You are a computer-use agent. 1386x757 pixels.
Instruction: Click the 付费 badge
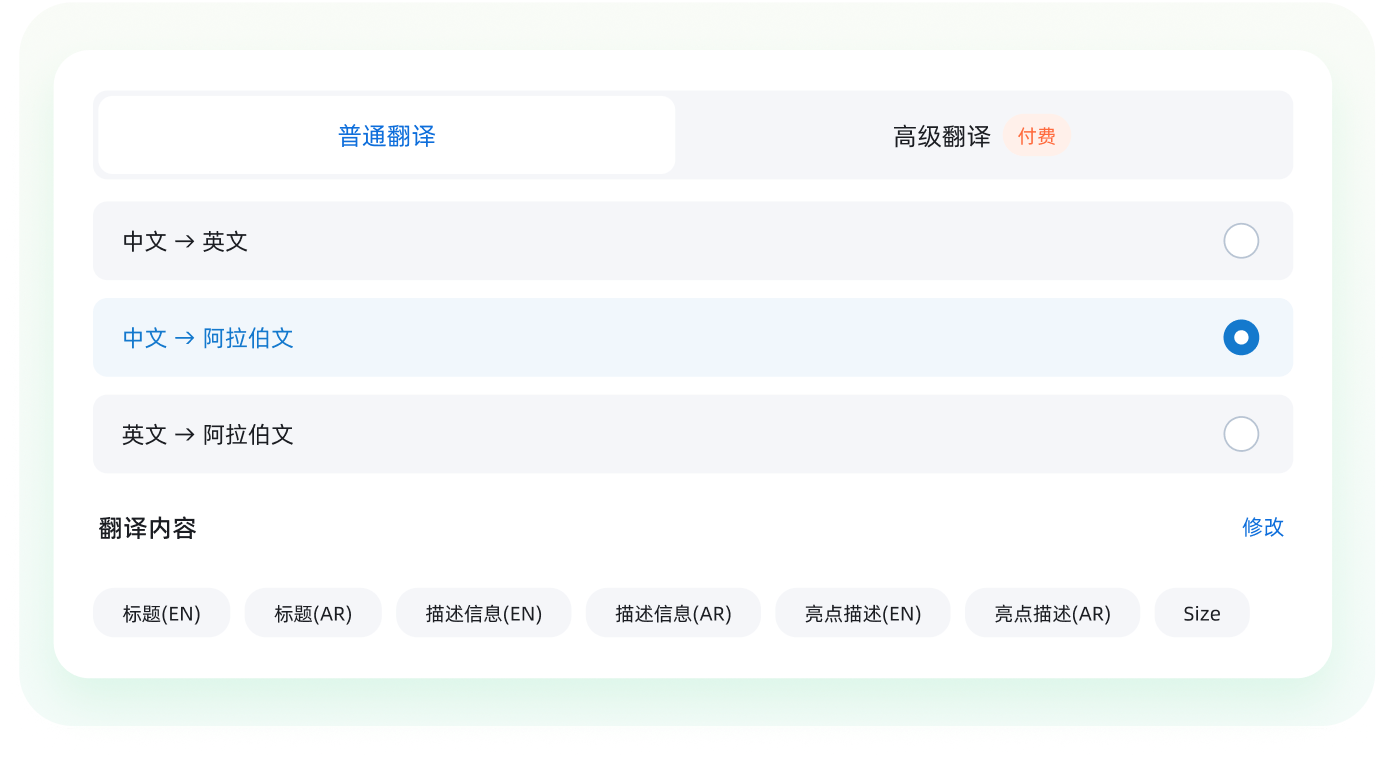(1037, 136)
